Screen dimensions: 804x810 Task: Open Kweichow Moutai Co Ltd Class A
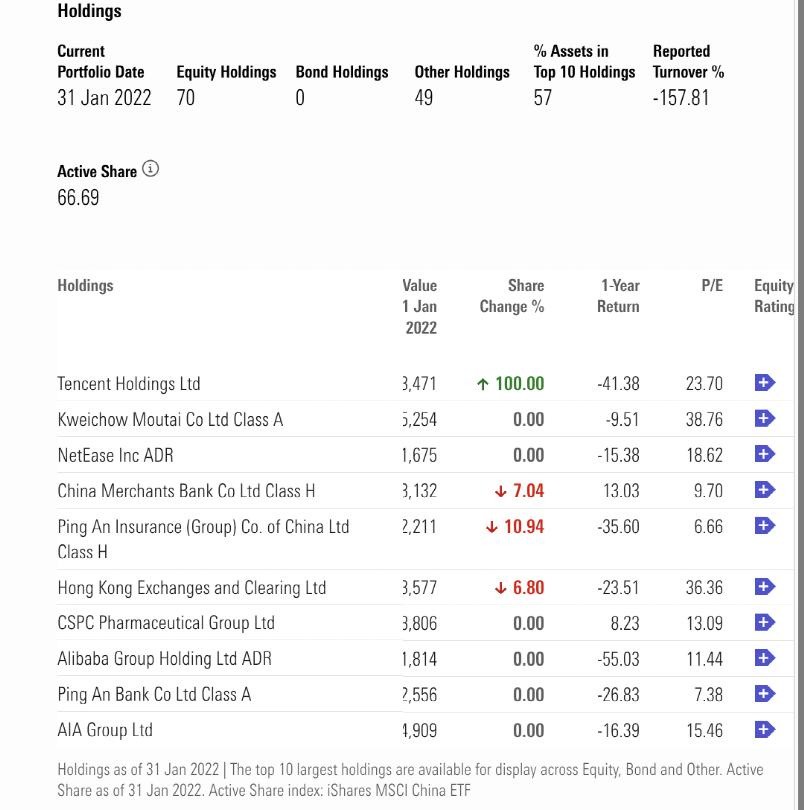pyautogui.click(x=170, y=420)
